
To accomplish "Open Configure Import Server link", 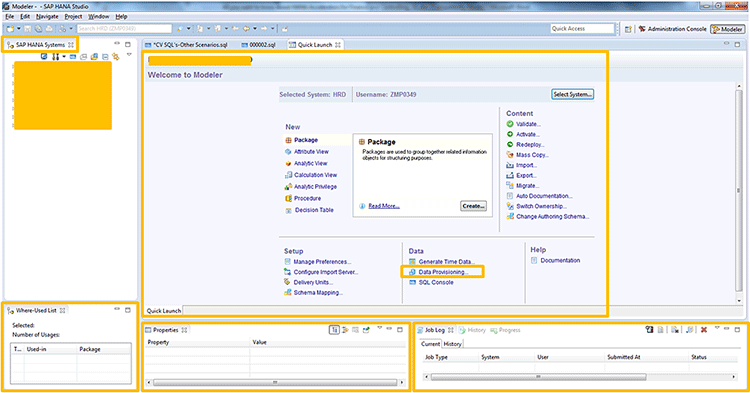I will click(x=326, y=272).
